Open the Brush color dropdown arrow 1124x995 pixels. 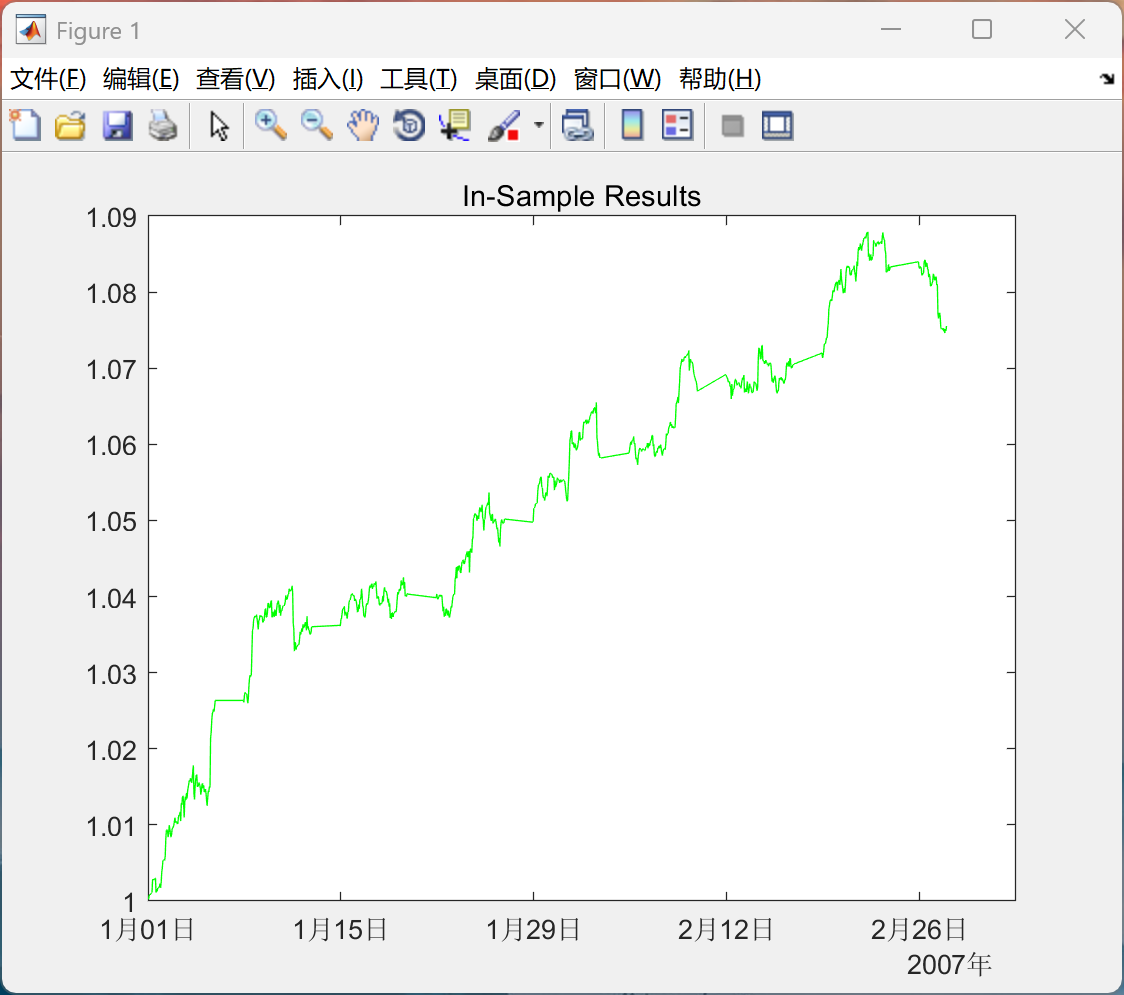click(x=539, y=125)
